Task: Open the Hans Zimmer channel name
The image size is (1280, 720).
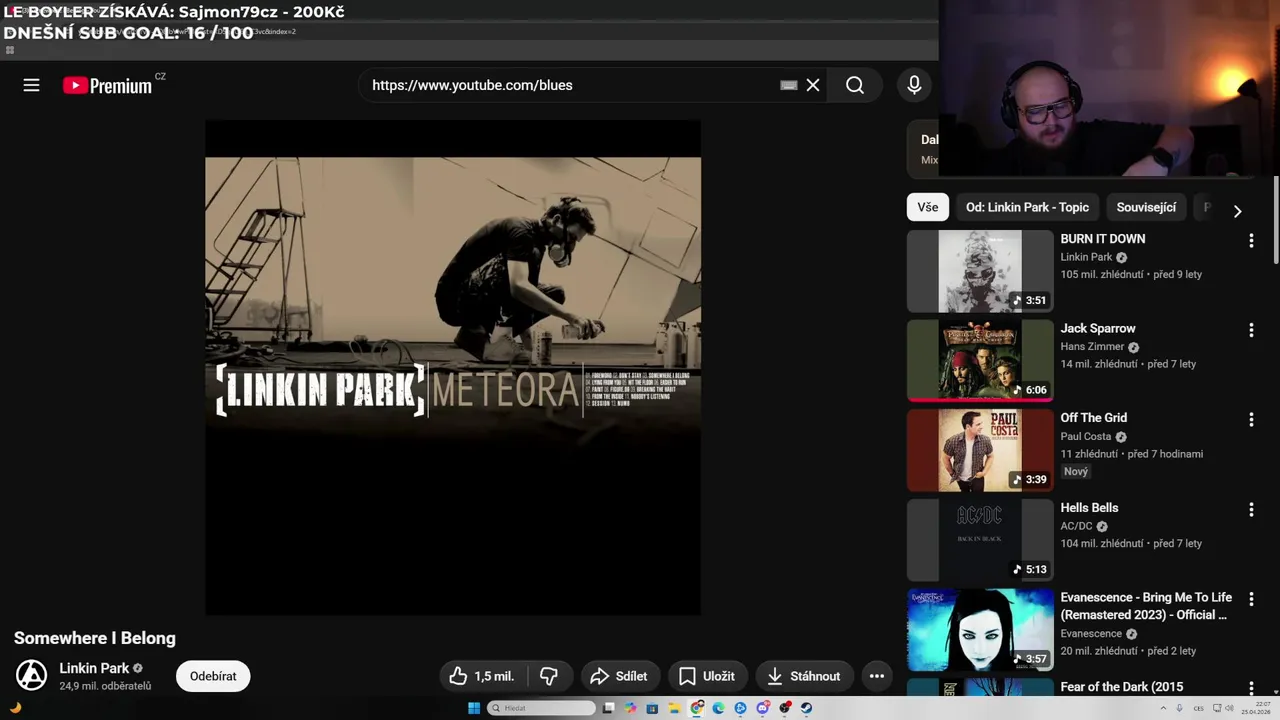Action: (1092, 347)
